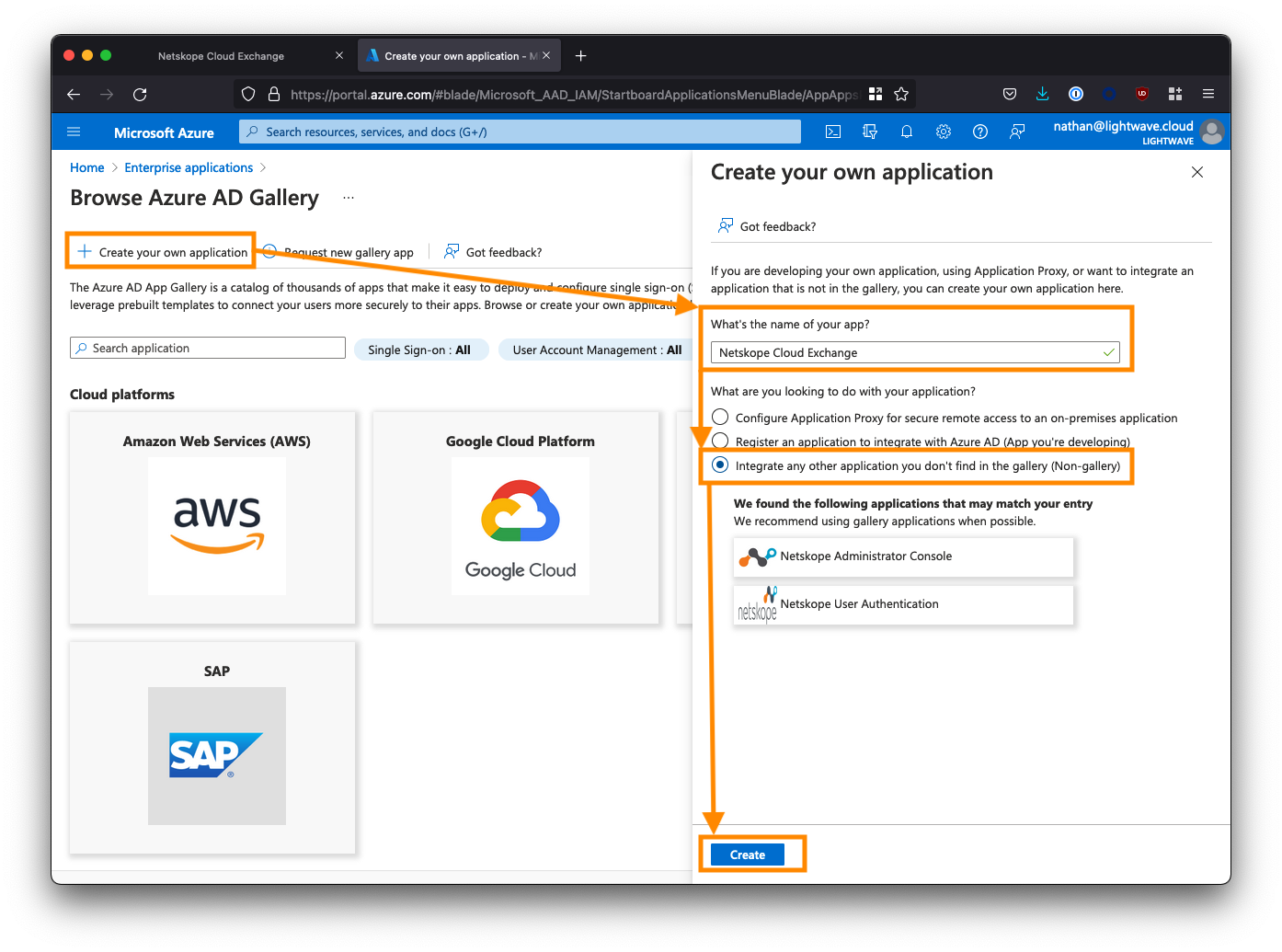Open the User Account Management filter
Image resolution: width=1282 pixels, height=952 pixels.
pos(596,350)
